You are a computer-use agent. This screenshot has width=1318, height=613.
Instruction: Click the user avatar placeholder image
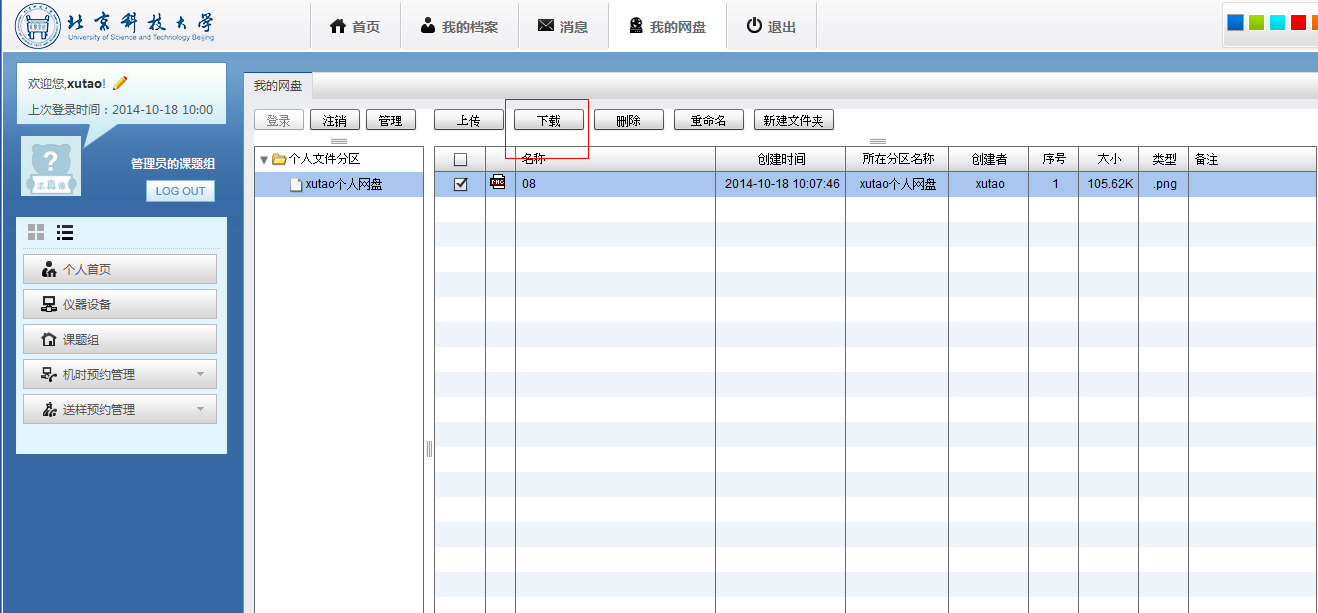click(x=51, y=166)
